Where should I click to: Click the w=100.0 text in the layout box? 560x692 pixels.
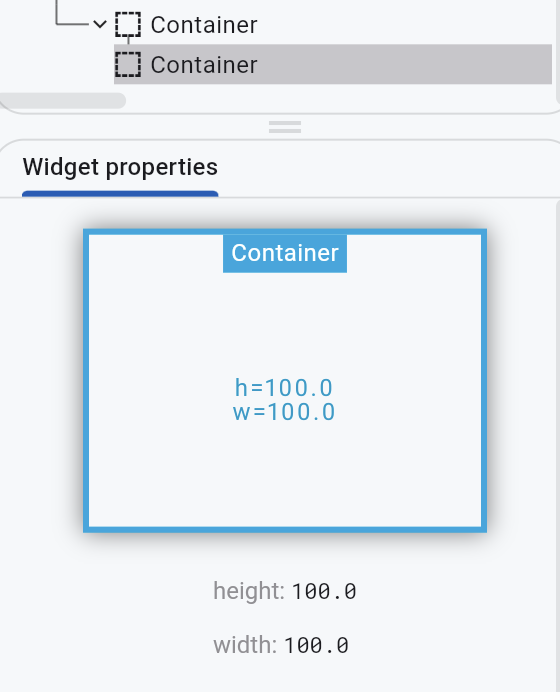point(284,412)
